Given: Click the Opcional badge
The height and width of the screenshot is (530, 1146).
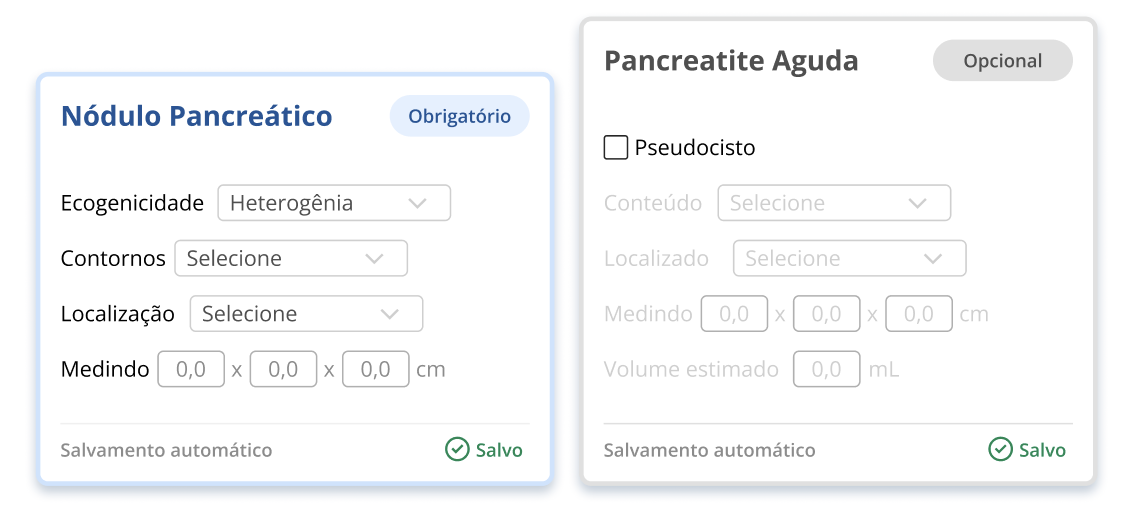Looking at the screenshot, I should [1002, 61].
